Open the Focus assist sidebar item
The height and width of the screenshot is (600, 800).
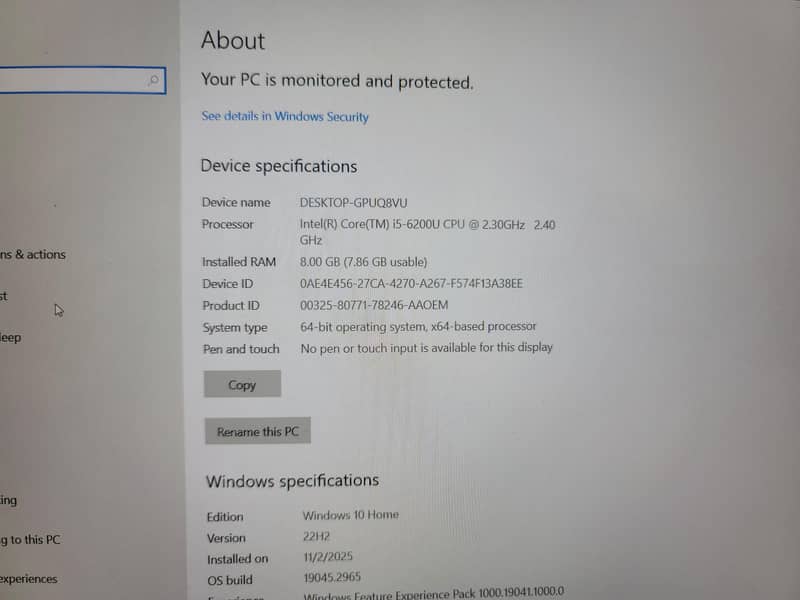5,296
